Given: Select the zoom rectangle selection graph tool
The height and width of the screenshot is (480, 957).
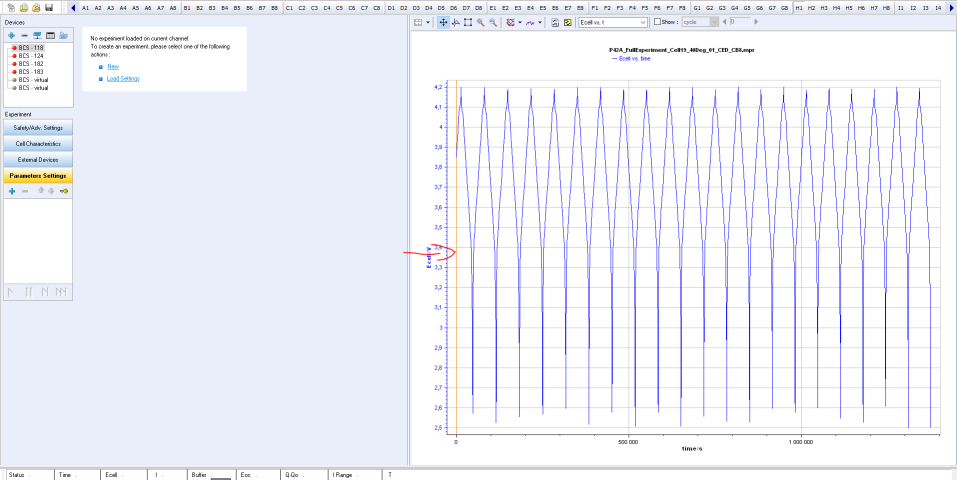Looking at the screenshot, I should click(467, 21).
